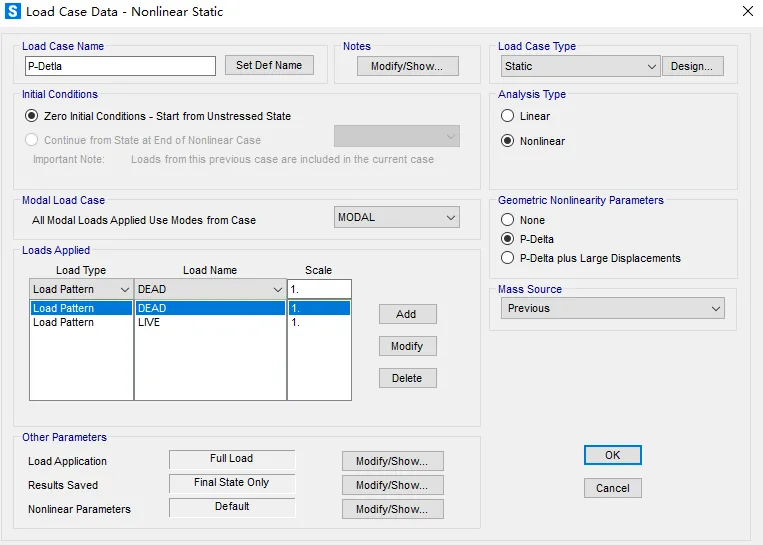The width and height of the screenshot is (763, 545).
Task: Click the Design button
Action: tap(692, 66)
